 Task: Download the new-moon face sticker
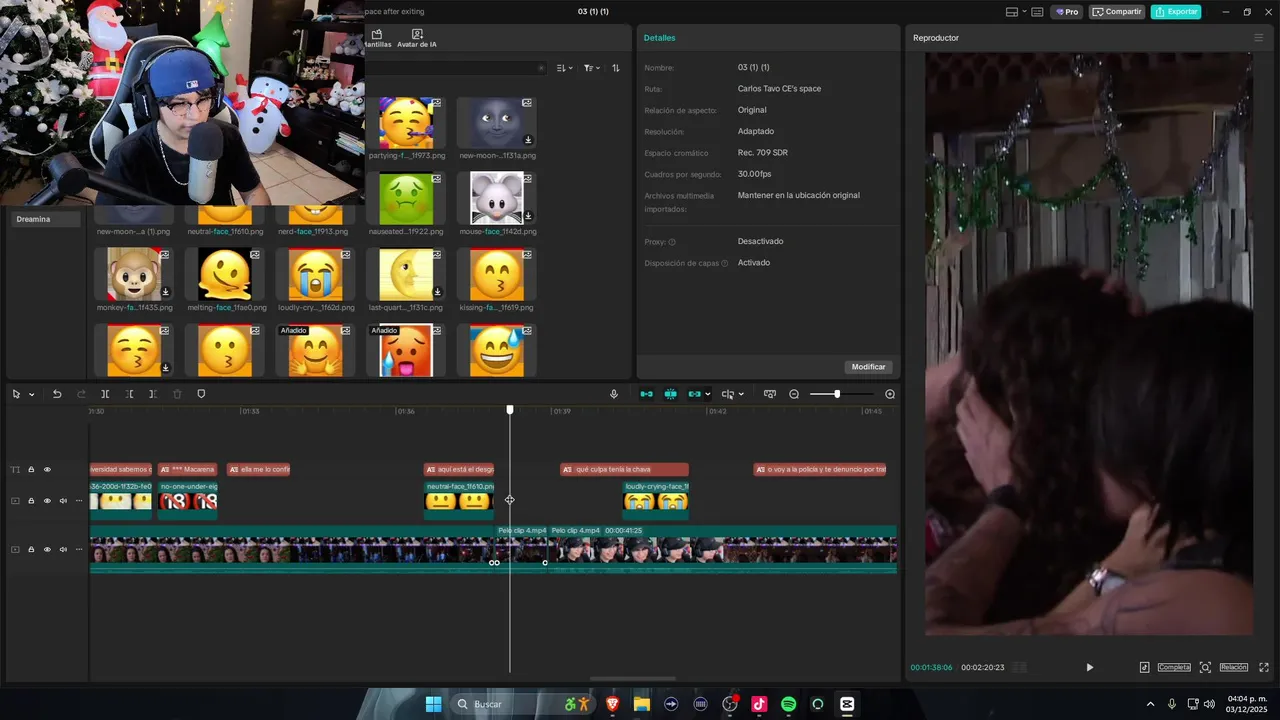[x=528, y=140]
